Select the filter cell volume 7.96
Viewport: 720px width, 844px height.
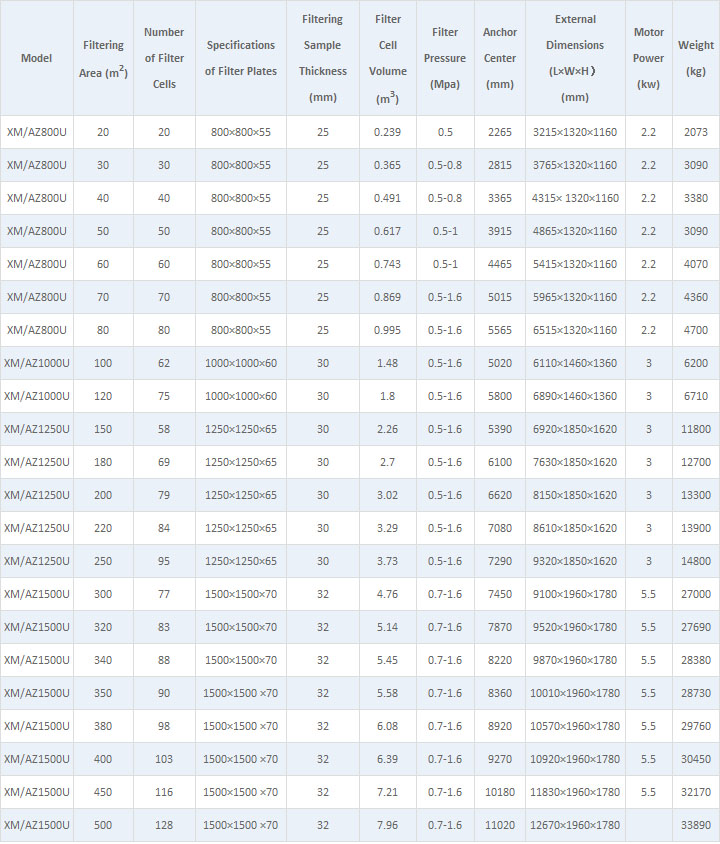[x=388, y=825]
